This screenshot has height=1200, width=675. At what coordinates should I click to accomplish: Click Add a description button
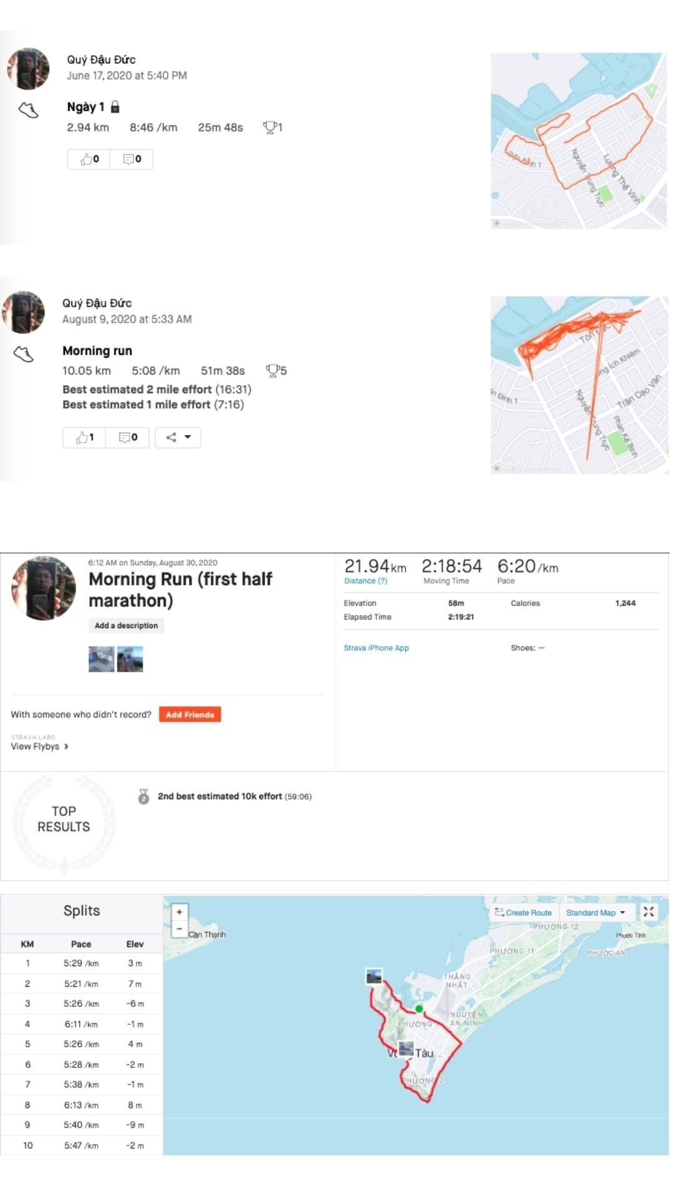pyautogui.click(x=127, y=626)
